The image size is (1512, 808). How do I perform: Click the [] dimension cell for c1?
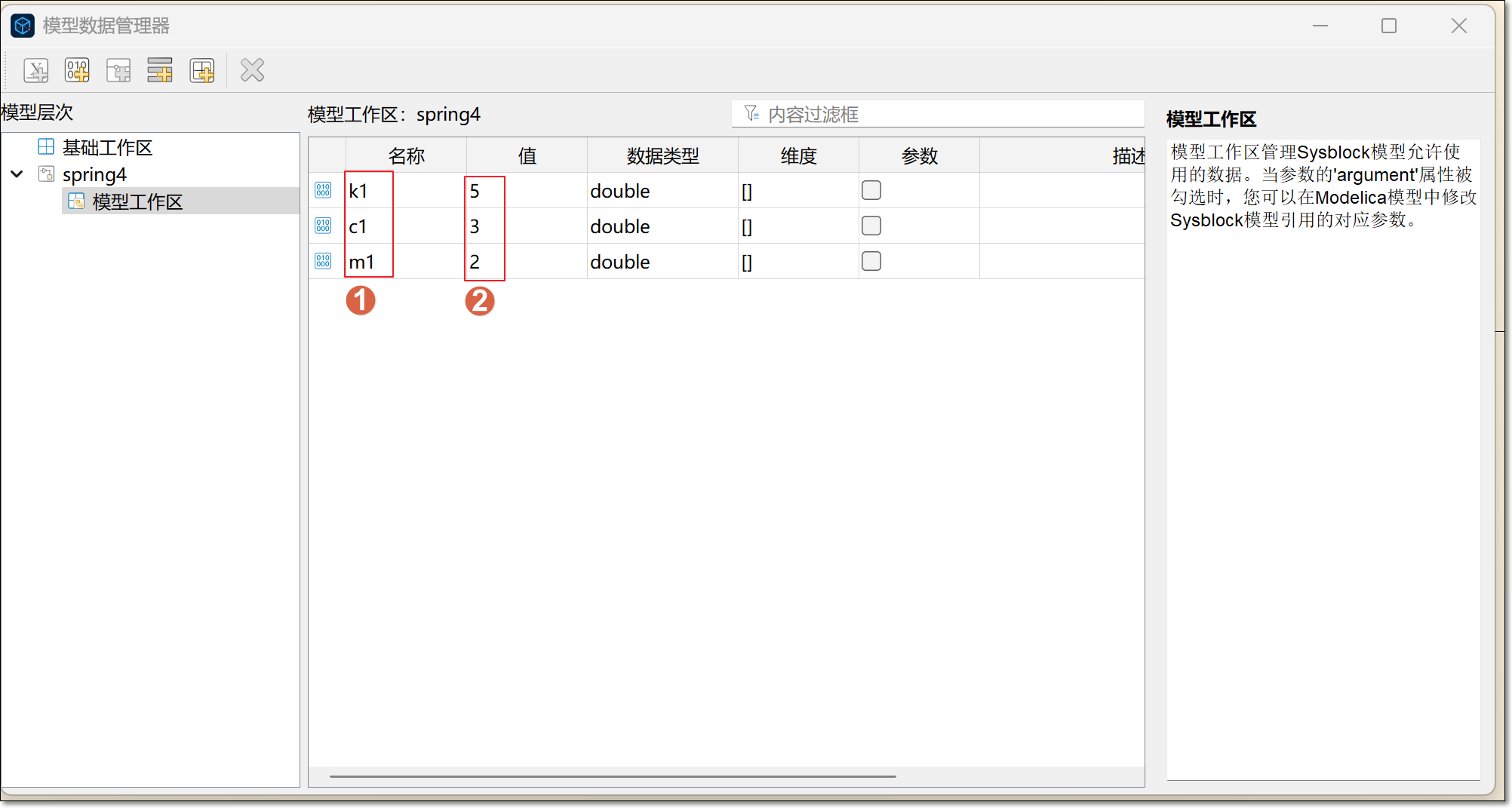798,226
